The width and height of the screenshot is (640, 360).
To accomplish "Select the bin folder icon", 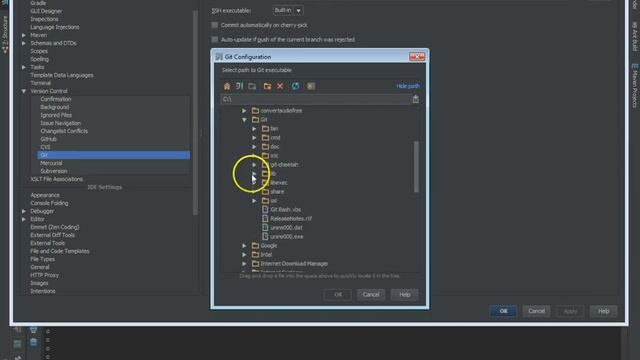I will point(265,129).
